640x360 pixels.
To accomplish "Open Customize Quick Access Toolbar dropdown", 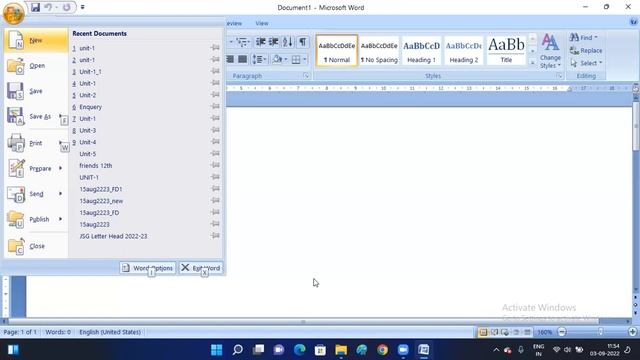I will tap(82, 7).
